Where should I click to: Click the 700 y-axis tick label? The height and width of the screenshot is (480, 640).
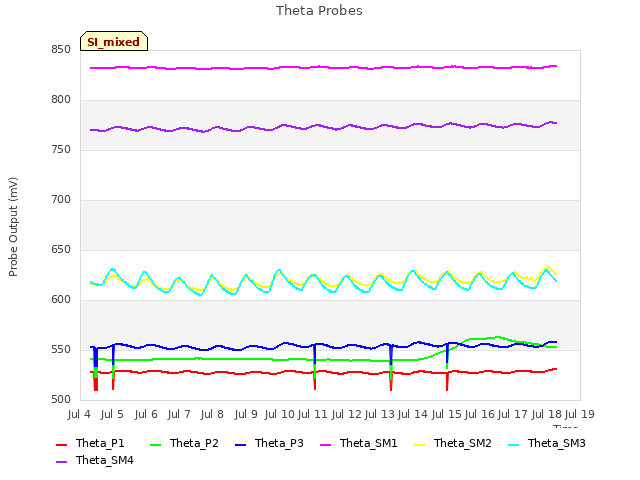[x=61, y=200]
